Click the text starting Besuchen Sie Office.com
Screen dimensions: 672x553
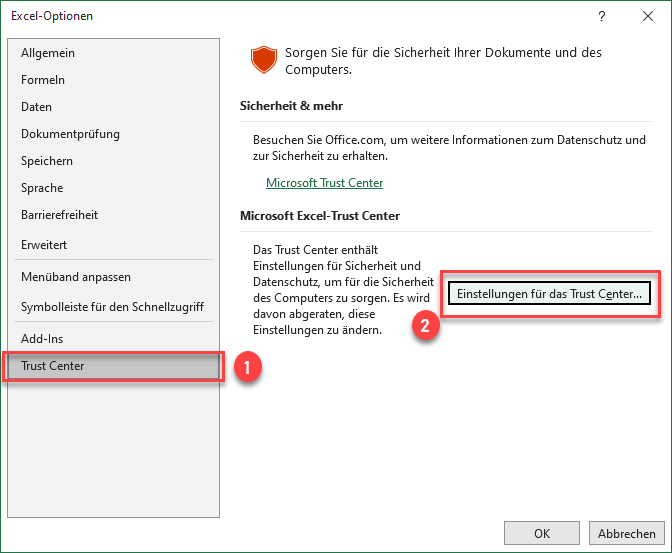(x=449, y=148)
